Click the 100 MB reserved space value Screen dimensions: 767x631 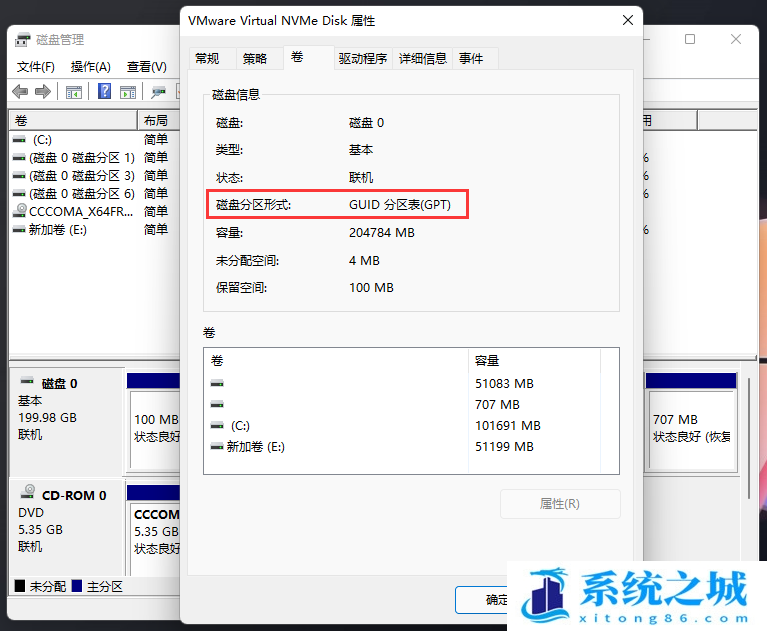[371, 288]
